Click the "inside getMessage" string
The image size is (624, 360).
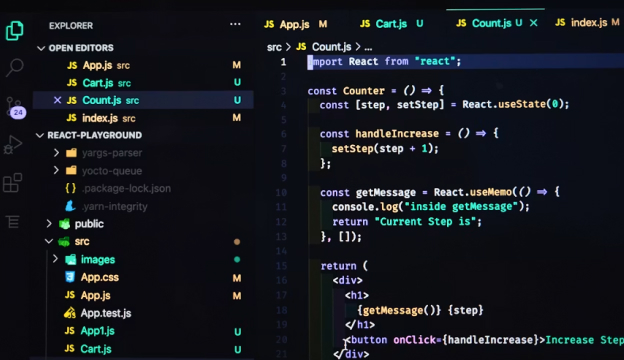(461, 207)
